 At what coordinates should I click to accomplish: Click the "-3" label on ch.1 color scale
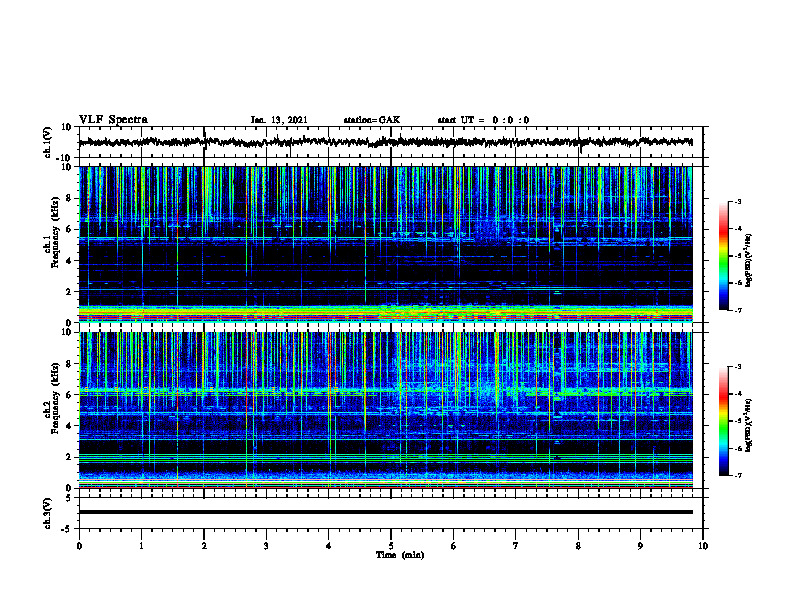click(x=738, y=202)
